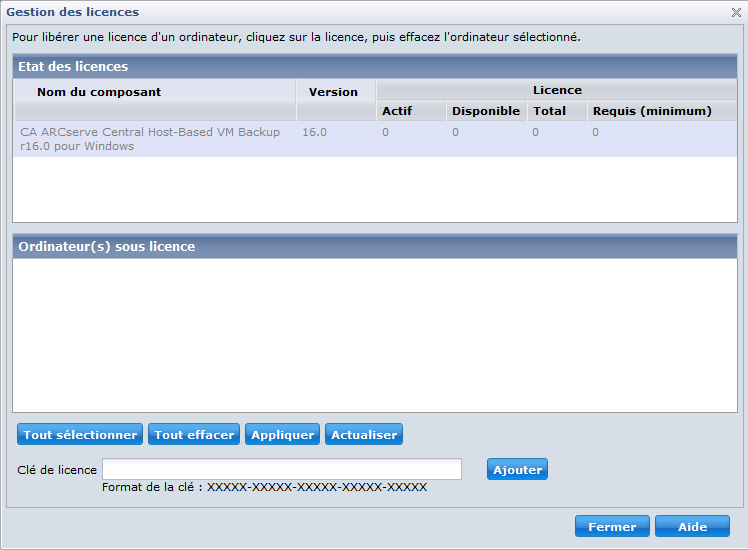Click the 16.0 version cell
748x550 pixels.
click(314, 132)
